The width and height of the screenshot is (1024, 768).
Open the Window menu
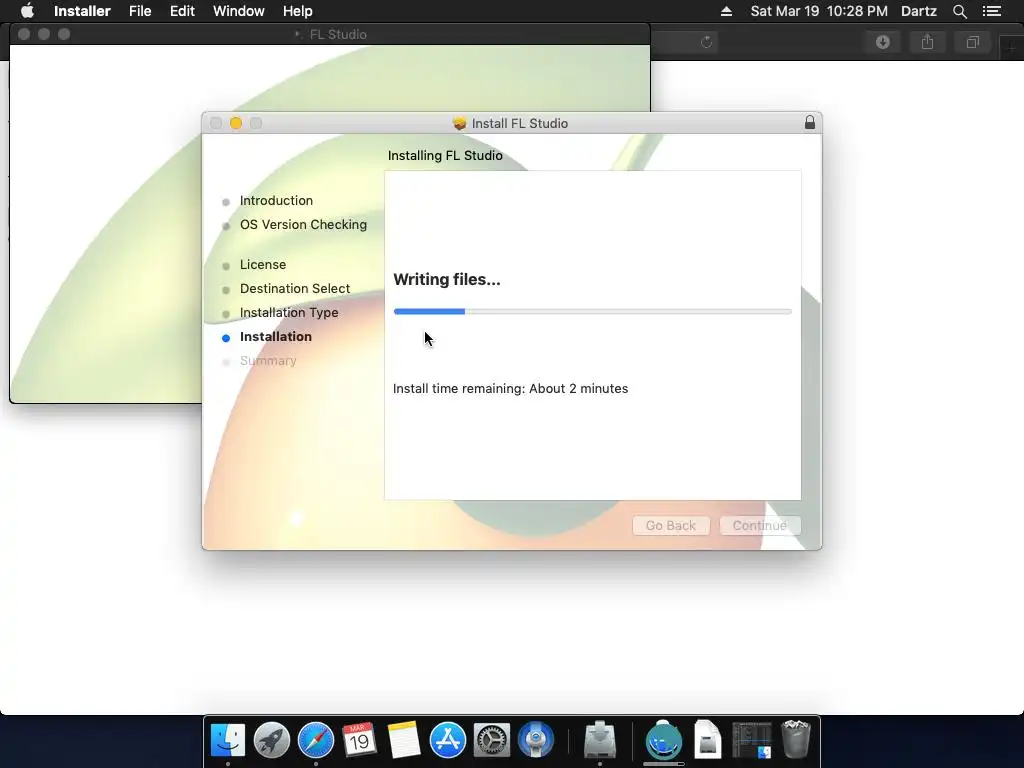[x=238, y=11]
